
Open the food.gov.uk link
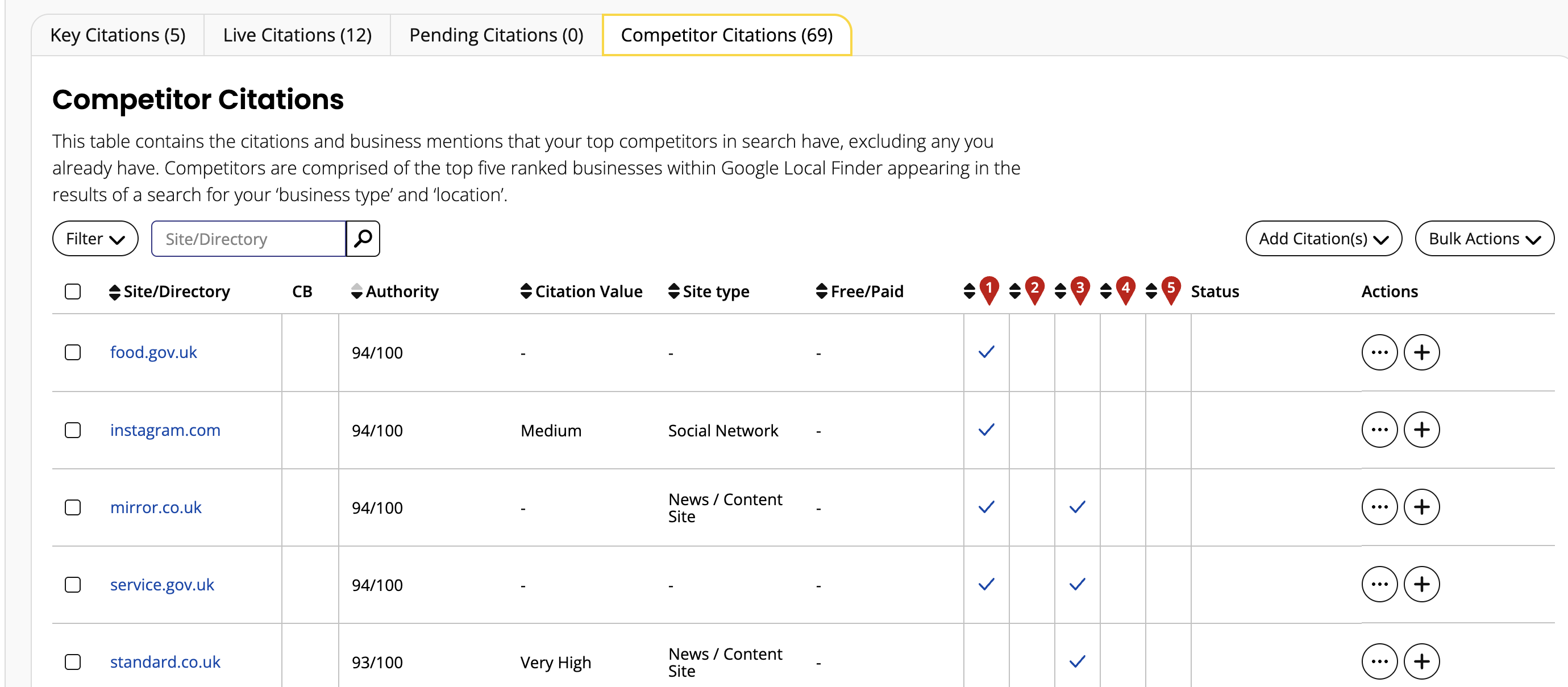click(153, 352)
